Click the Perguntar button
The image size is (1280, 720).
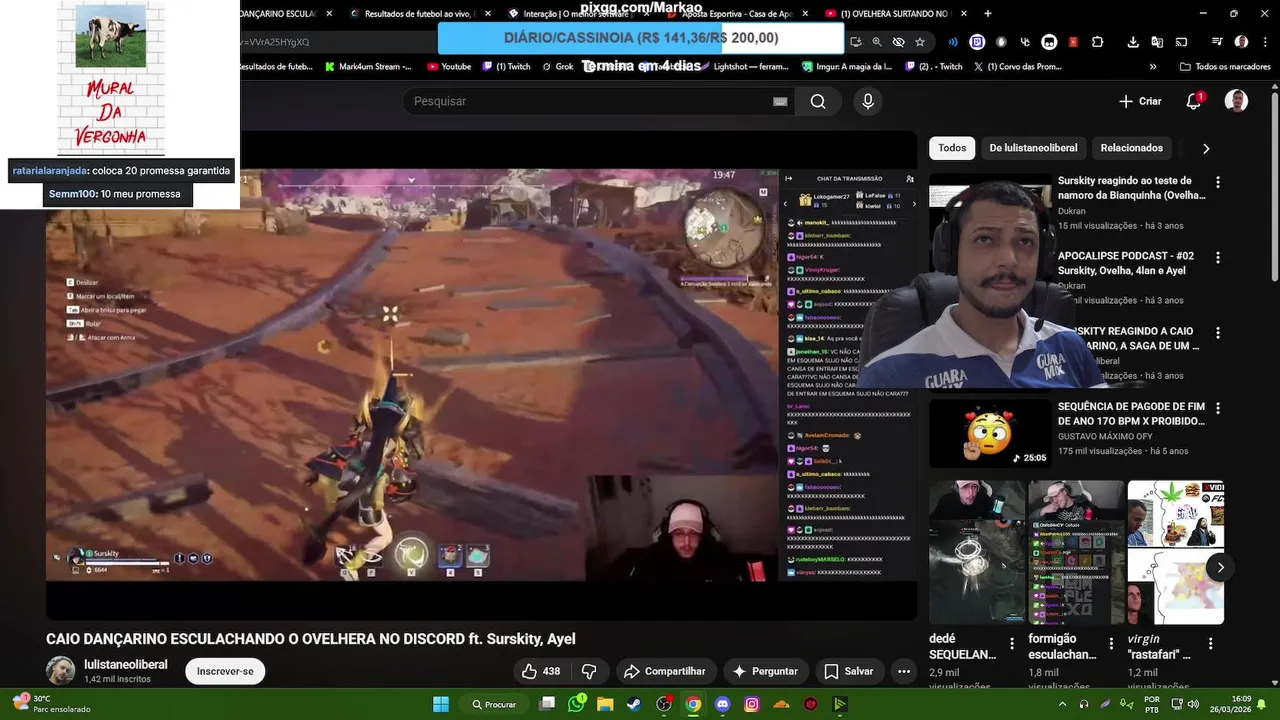[x=765, y=671]
